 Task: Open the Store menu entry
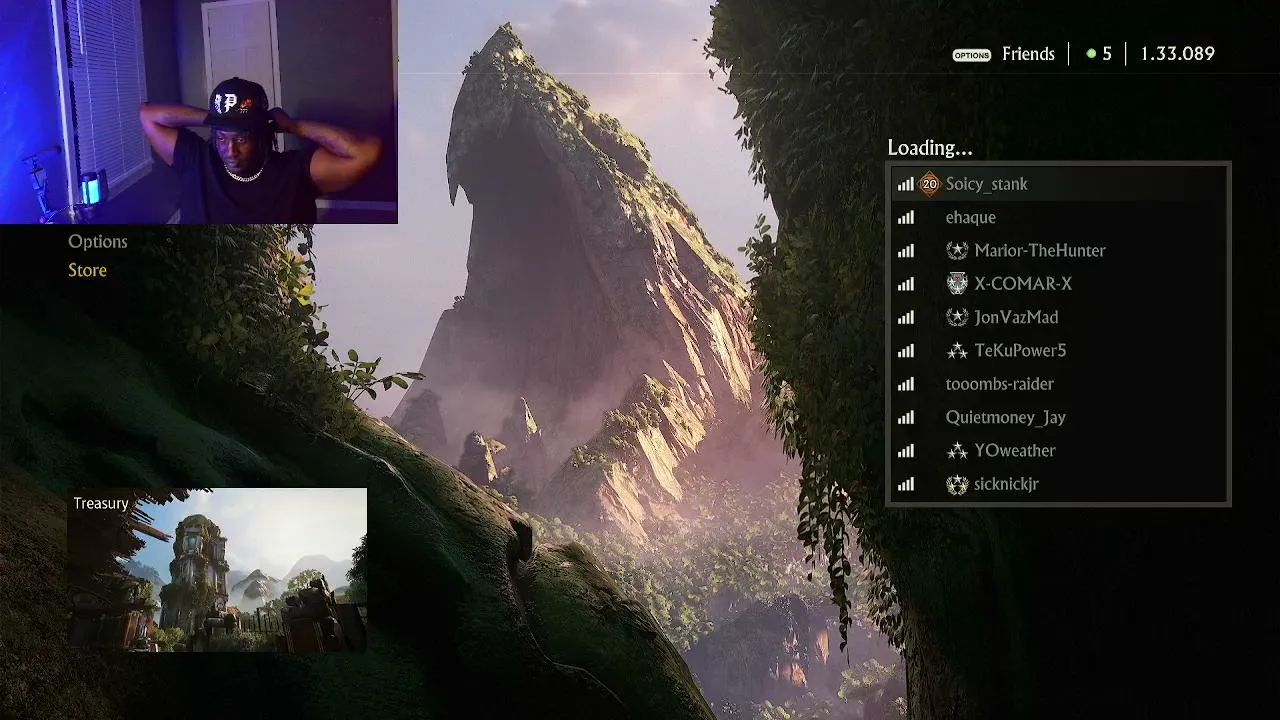tap(87, 270)
